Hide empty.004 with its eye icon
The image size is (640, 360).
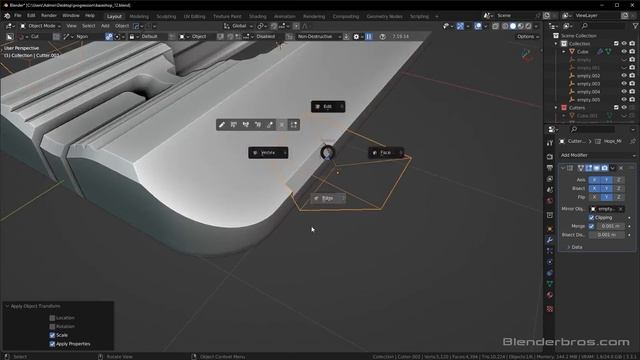(624, 91)
